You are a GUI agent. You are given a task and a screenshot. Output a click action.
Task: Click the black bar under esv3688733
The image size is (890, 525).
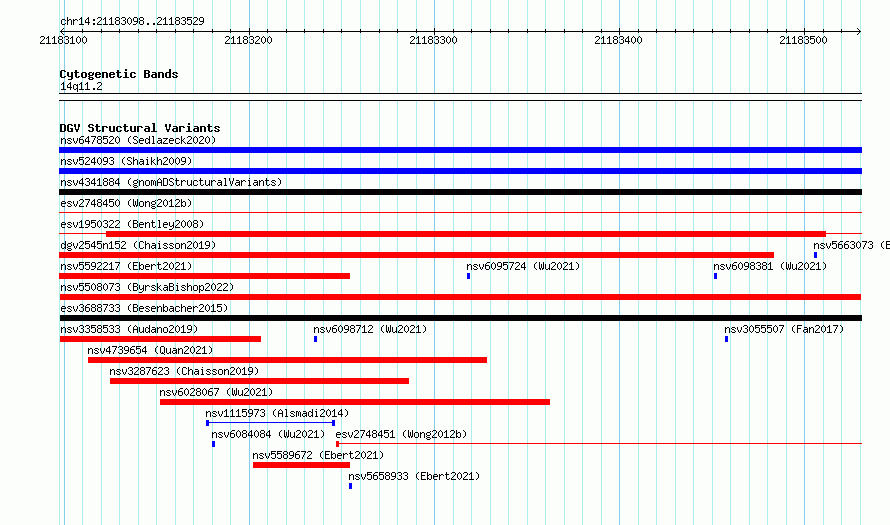(x=460, y=318)
